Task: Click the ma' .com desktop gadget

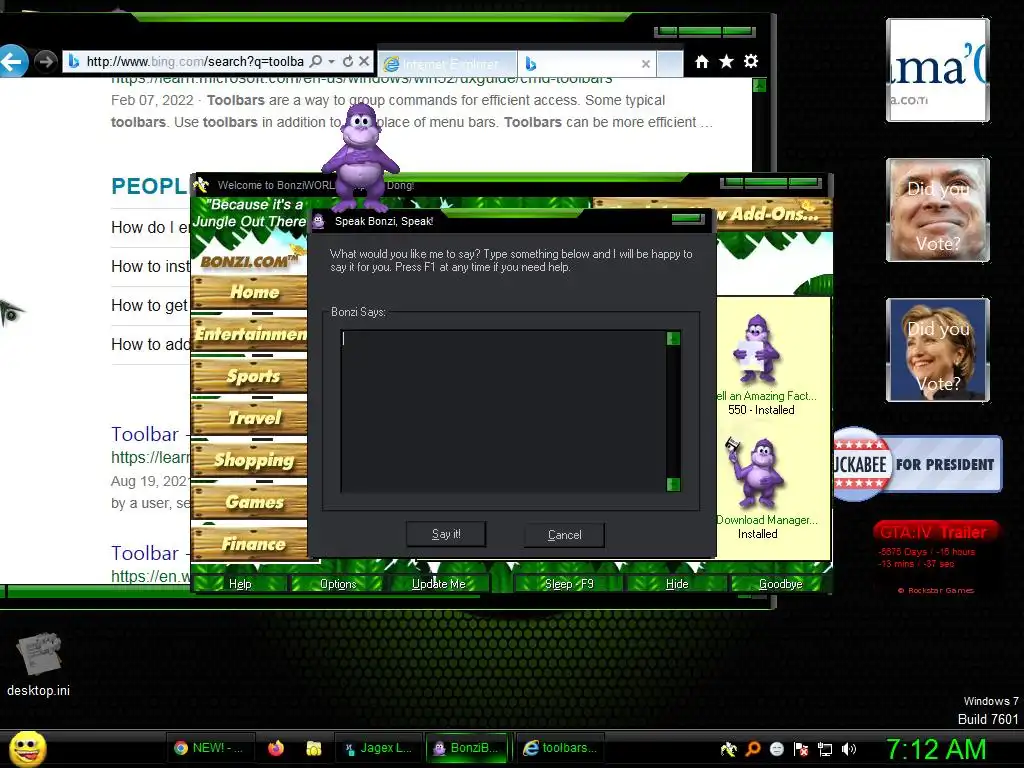Action: (938, 70)
